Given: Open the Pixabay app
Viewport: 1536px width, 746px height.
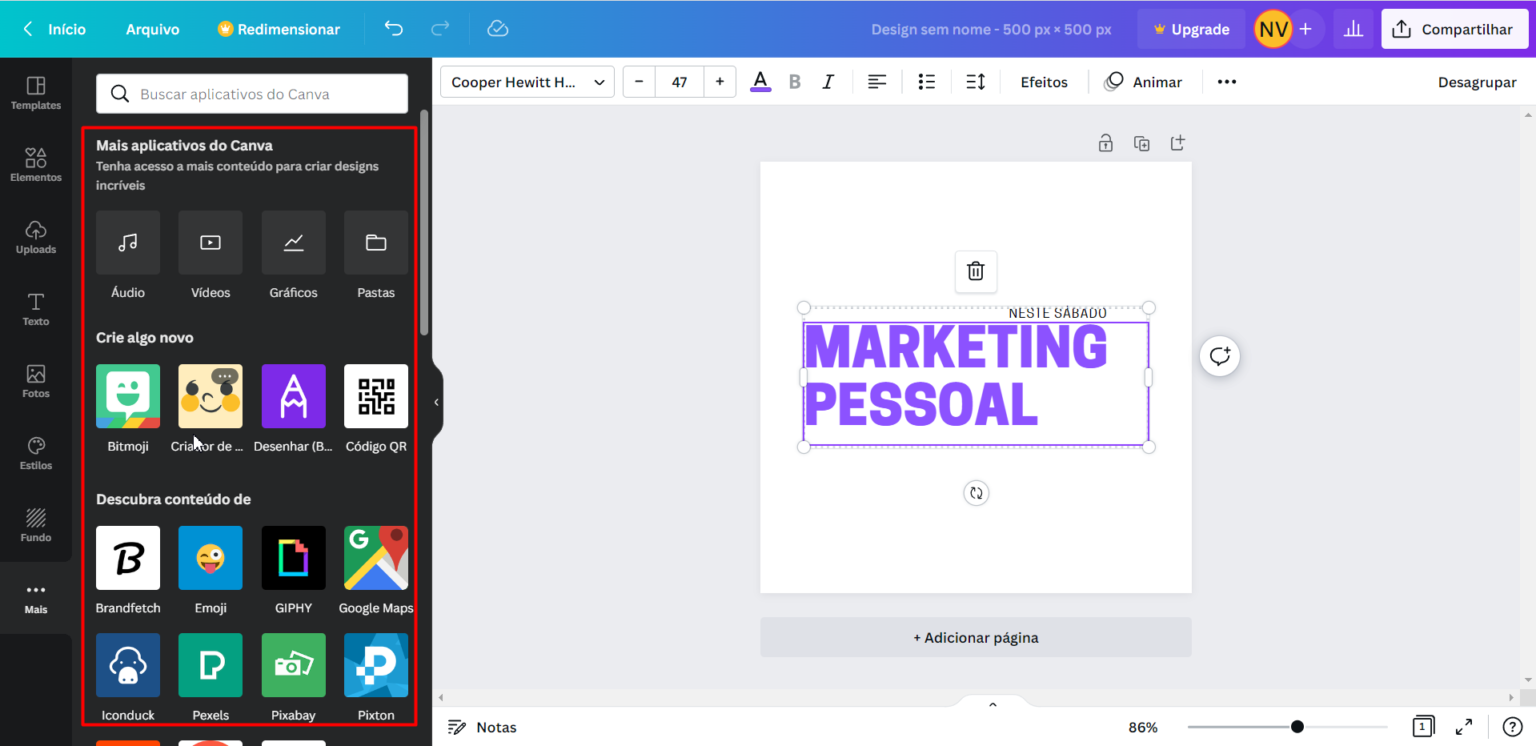Looking at the screenshot, I should (293, 665).
